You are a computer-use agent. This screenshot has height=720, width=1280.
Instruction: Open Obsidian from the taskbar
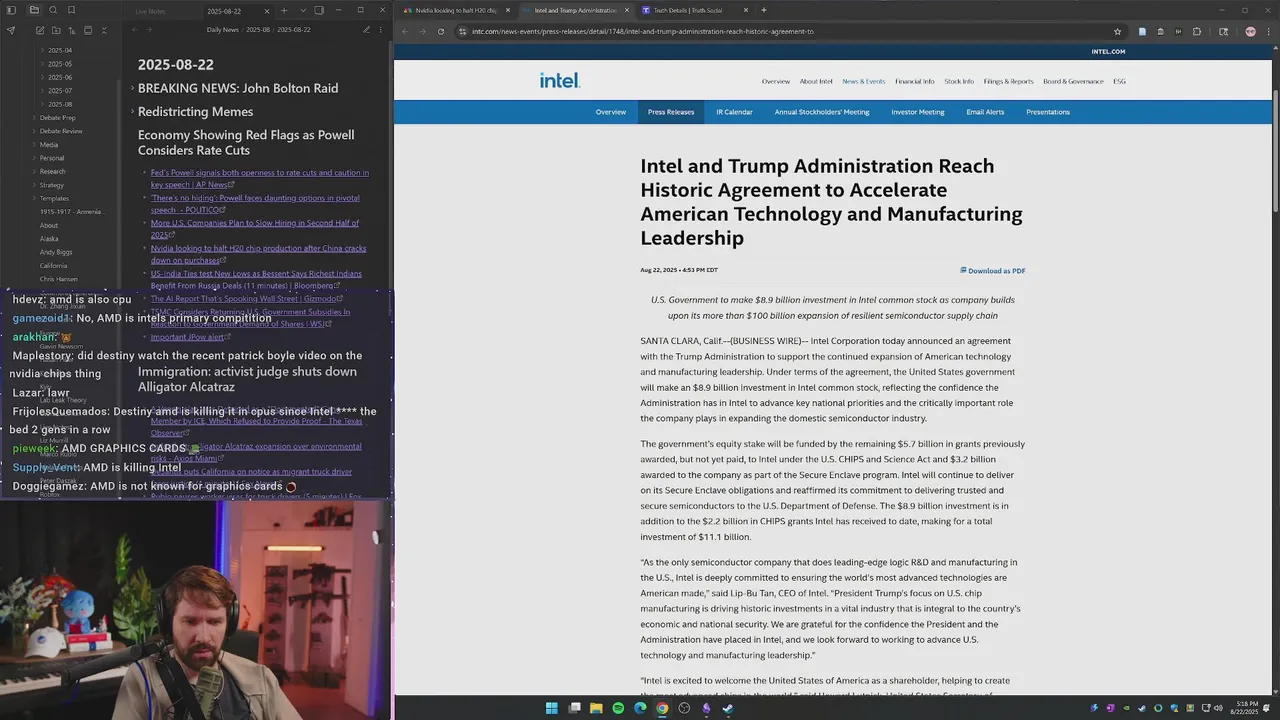(x=706, y=708)
